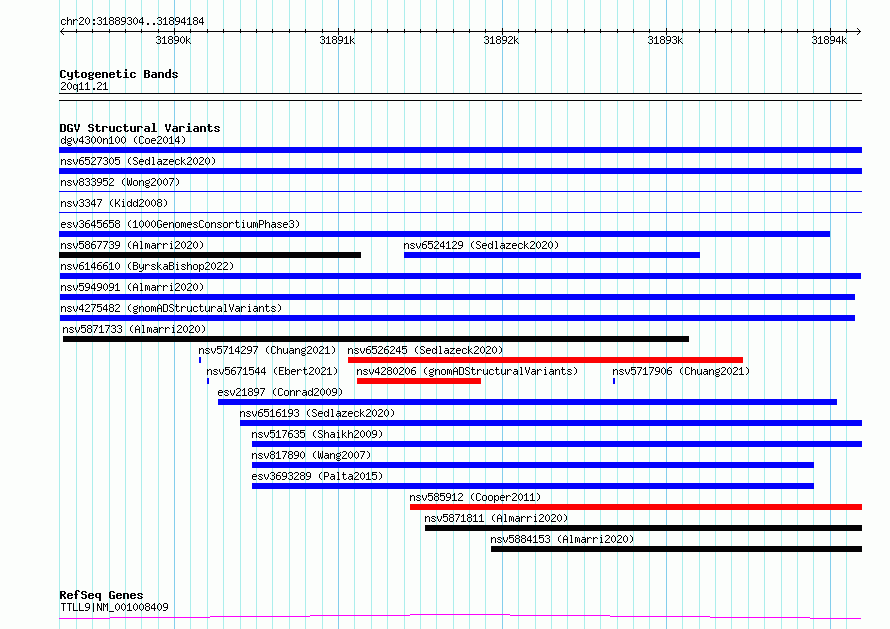Click the black bar of nsv5867739 (Almarri2020)

210,255
